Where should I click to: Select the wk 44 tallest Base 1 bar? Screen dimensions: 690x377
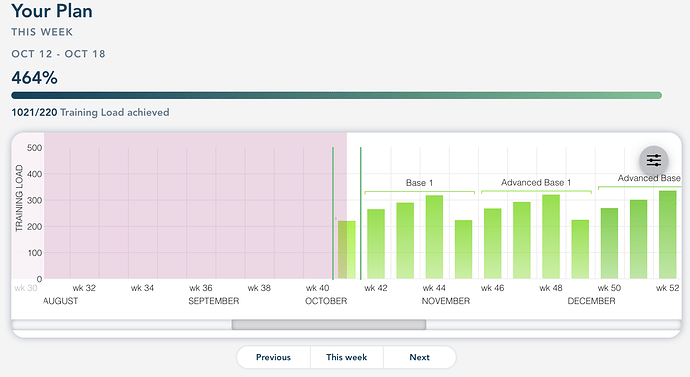pos(434,237)
